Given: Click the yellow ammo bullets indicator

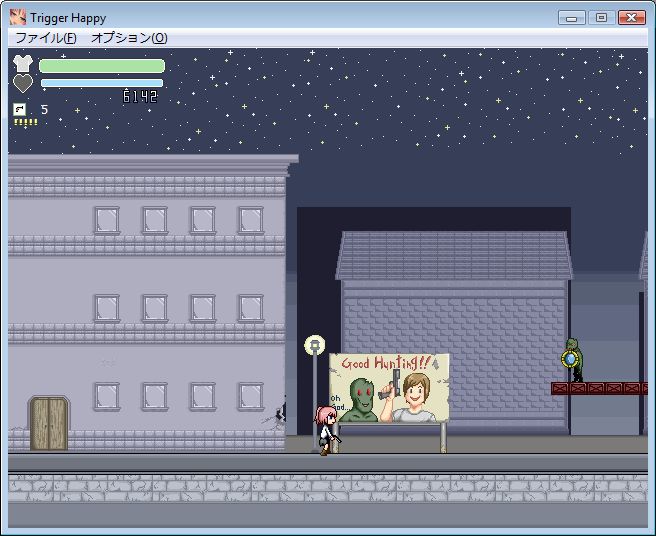Looking at the screenshot, I should tap(25, 122).
